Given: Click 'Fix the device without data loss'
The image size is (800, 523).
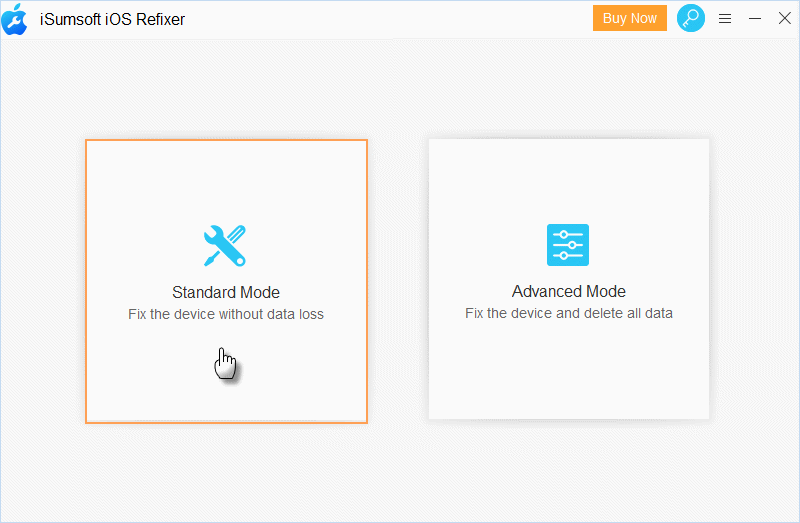Looking at the screenshot, I should click(226, 314).
